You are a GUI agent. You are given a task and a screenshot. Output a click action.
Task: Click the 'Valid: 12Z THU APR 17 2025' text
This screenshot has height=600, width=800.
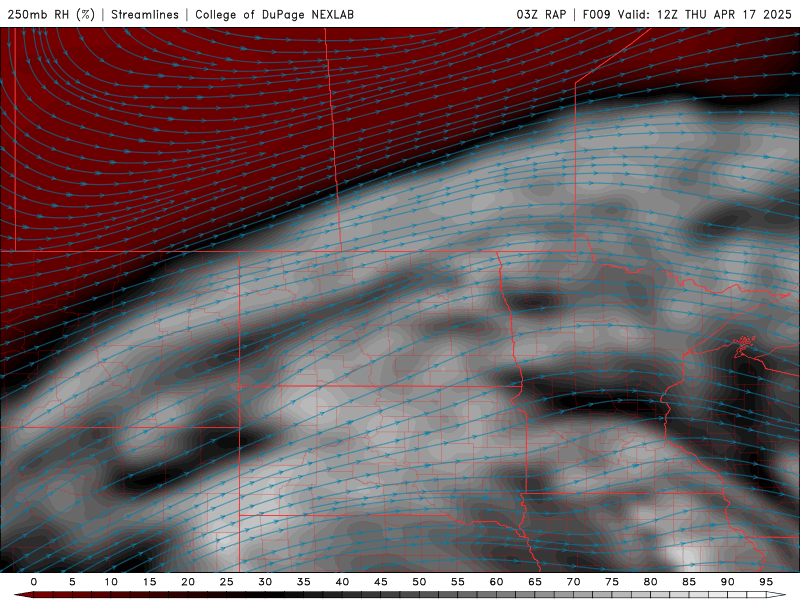click(705, 14)
